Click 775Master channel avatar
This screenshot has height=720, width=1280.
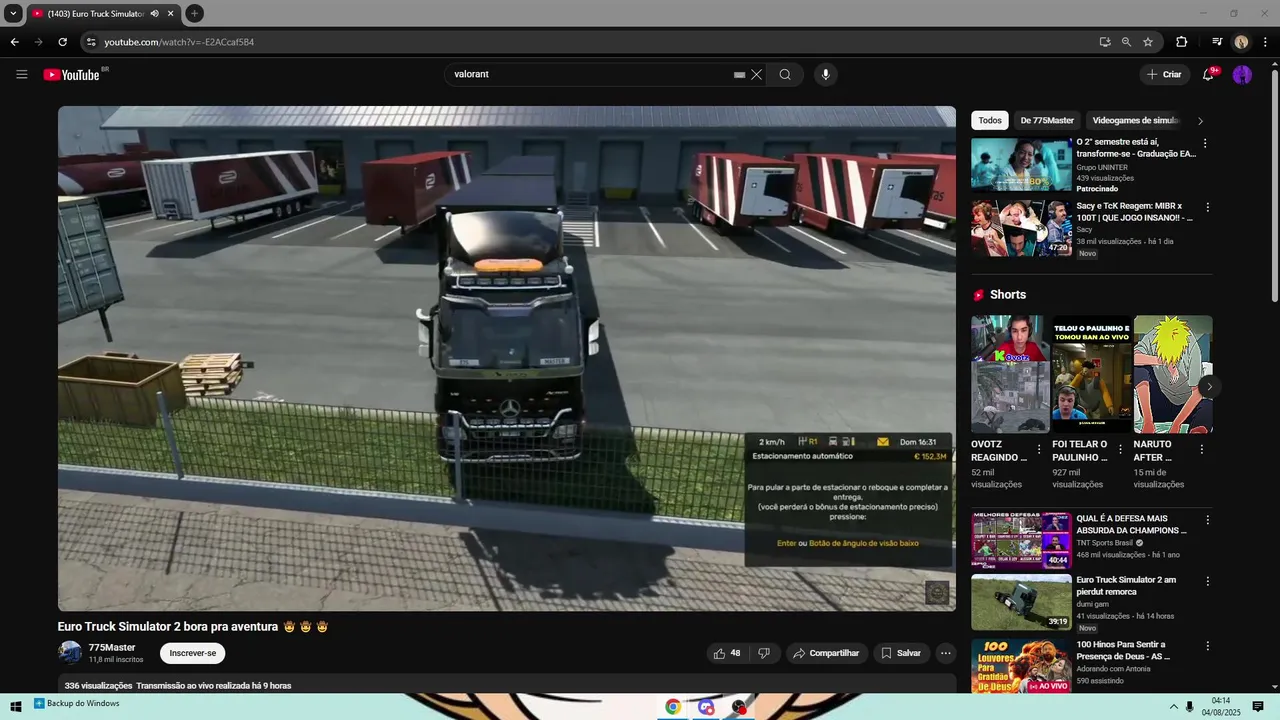pos(70,653)
